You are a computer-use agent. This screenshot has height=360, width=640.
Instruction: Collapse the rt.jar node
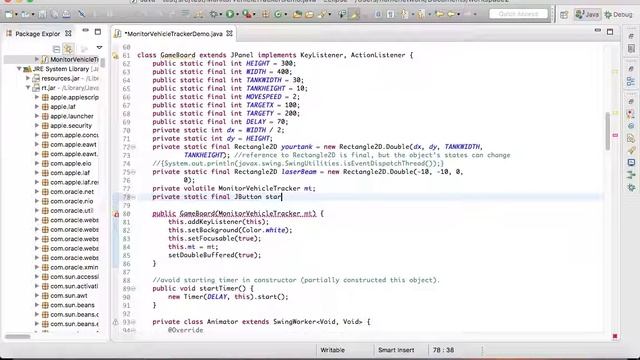[28, 88]
